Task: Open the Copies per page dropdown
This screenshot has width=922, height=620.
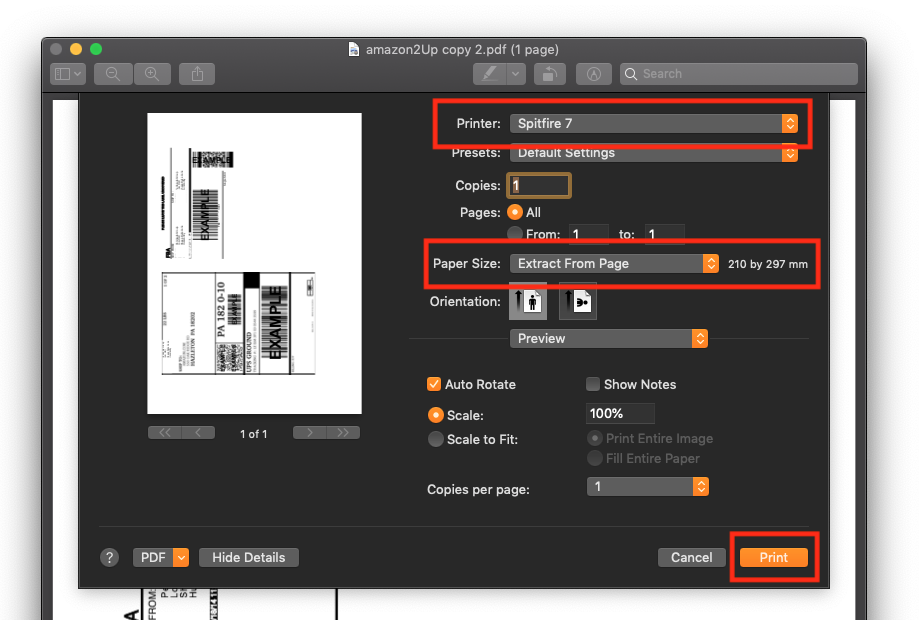Action: (x=648, y=486)
